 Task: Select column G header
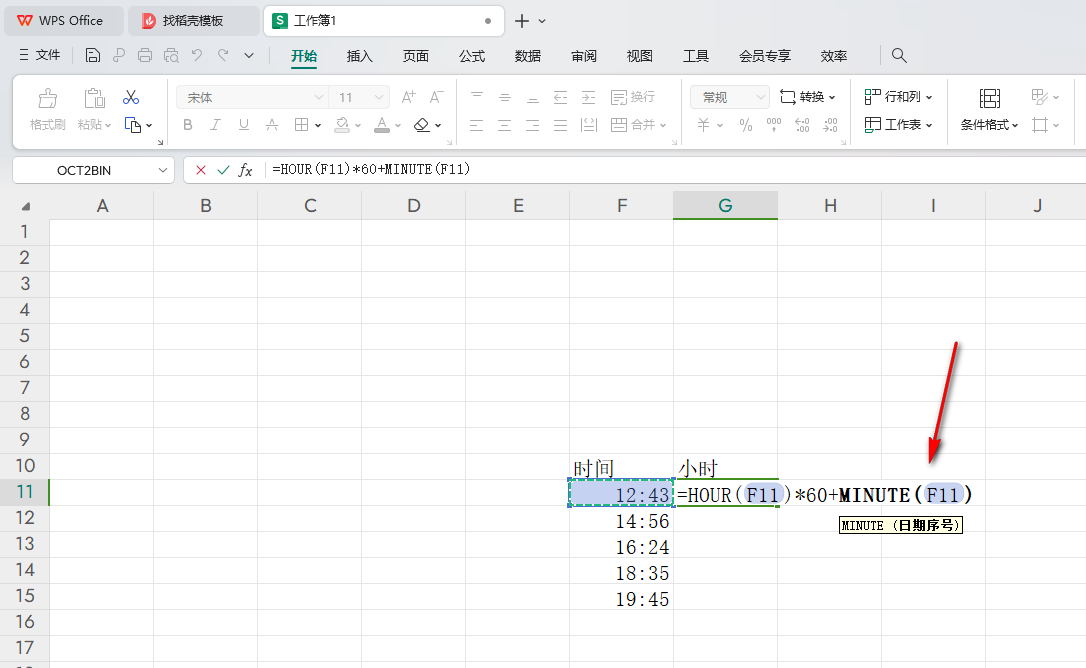725,206
